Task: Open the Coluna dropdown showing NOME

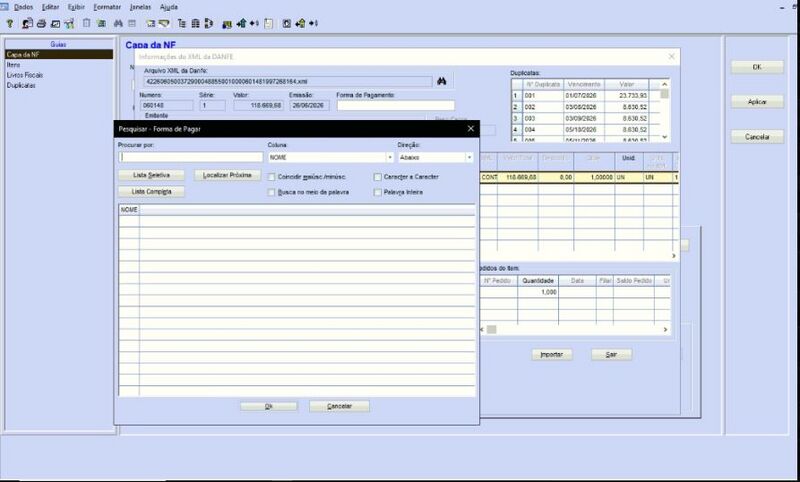Action: pyautogui.click(x=390, y=158)
